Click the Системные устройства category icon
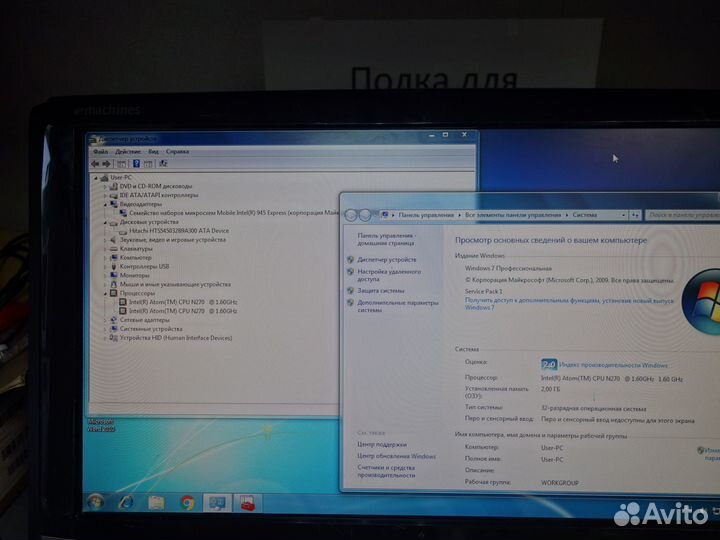This screenshot has width=720, height=540. tap(113, 329)
